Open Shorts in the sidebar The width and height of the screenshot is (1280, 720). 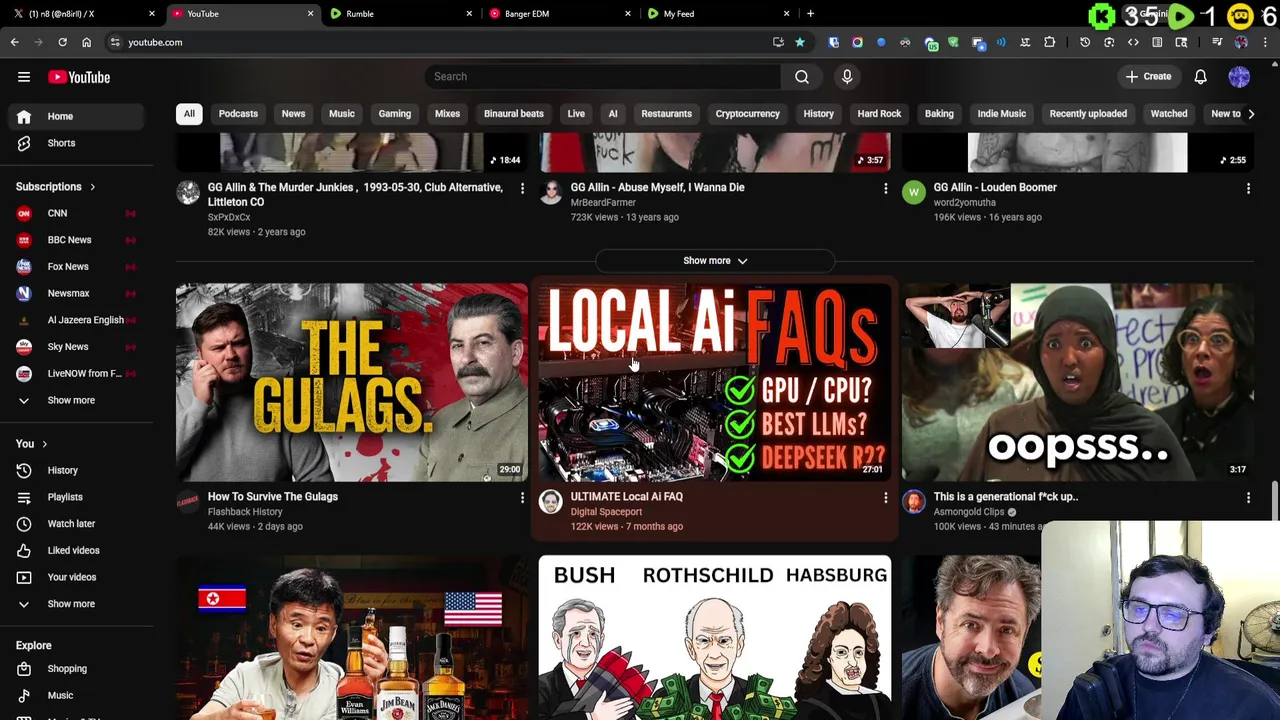76,143
